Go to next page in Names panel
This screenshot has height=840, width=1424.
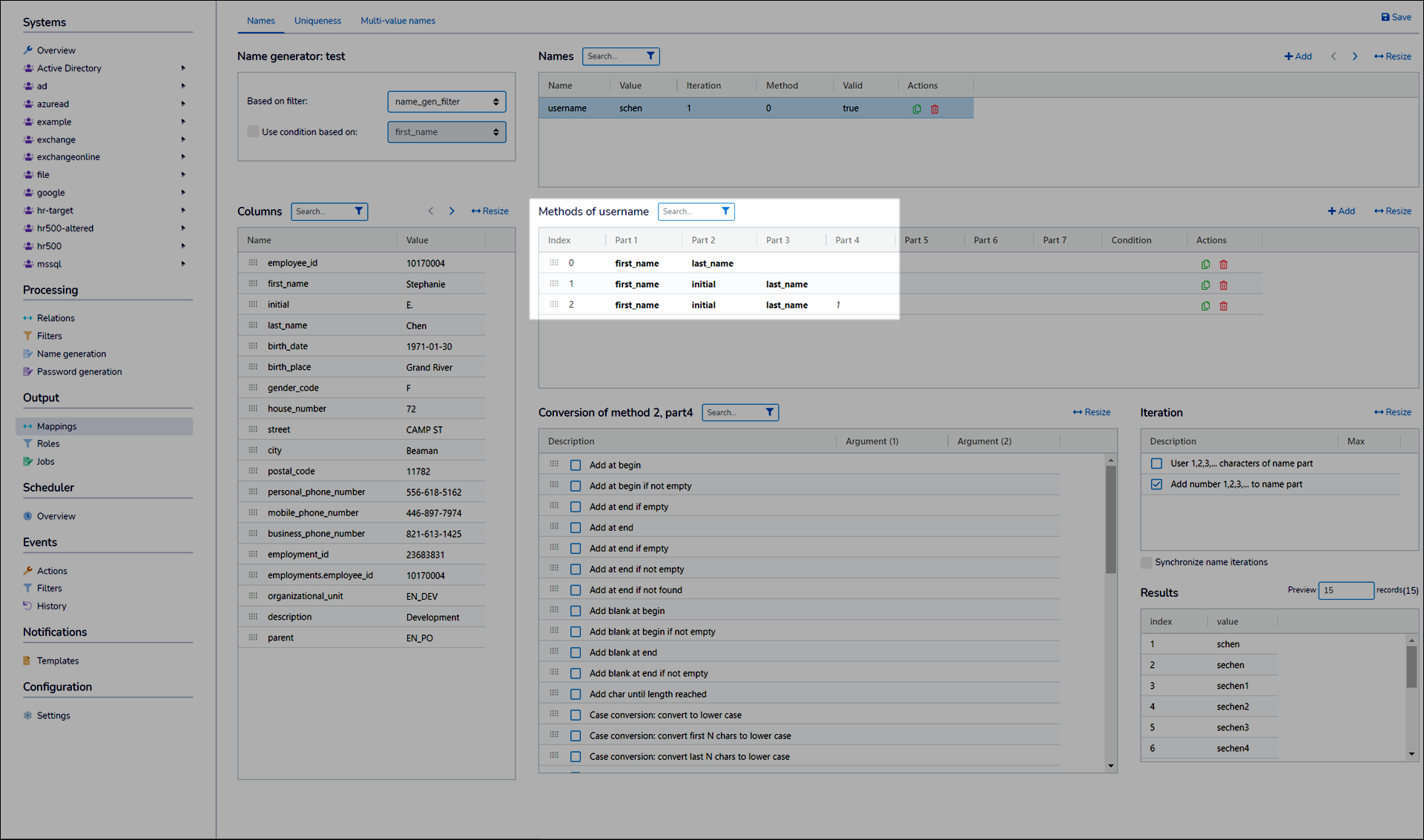(x=1354, y=56)
